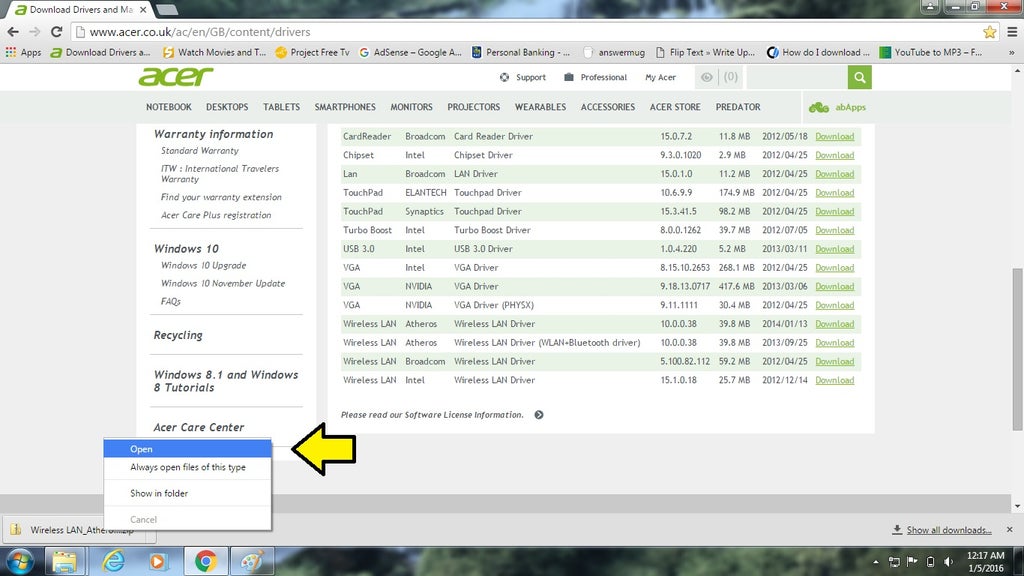
Task: Open the Apps bookmarks shortcut
Action: tap(24, 52)
